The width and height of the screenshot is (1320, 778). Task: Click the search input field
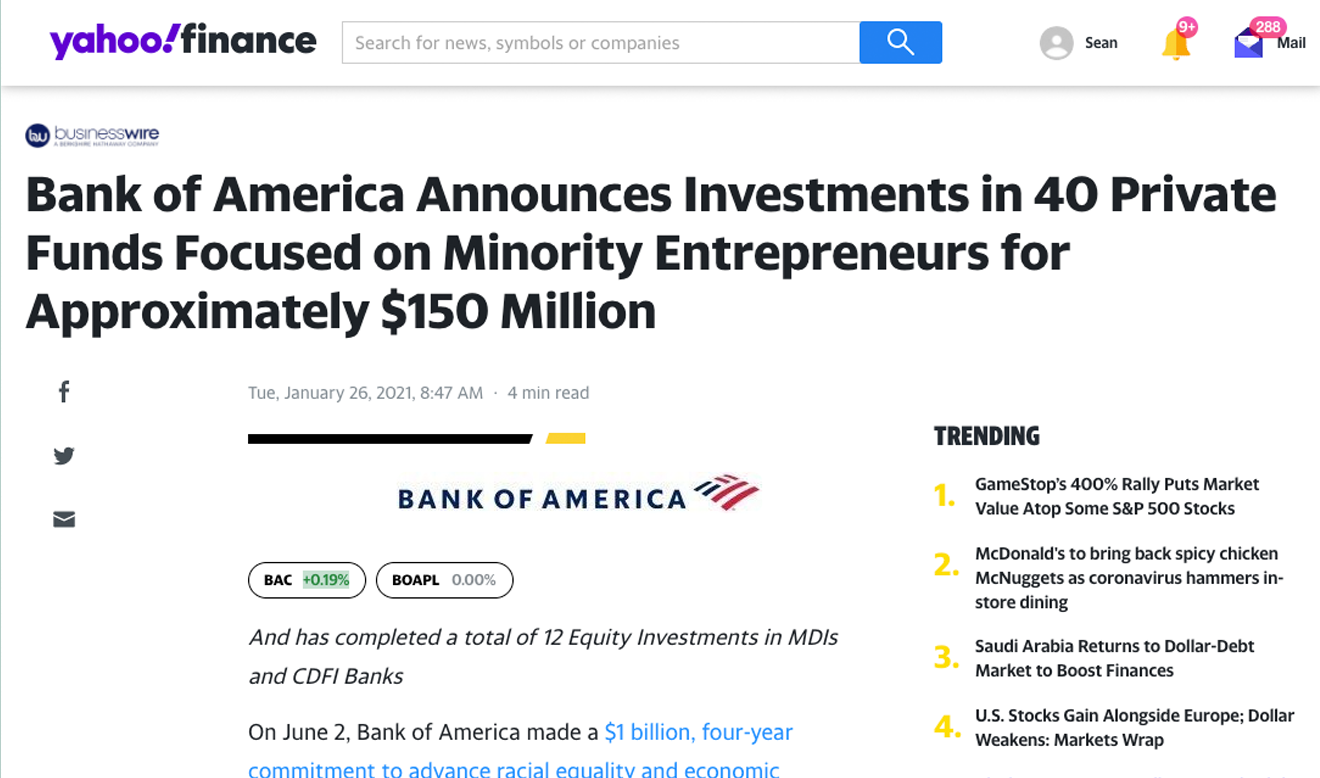point(600,43)
